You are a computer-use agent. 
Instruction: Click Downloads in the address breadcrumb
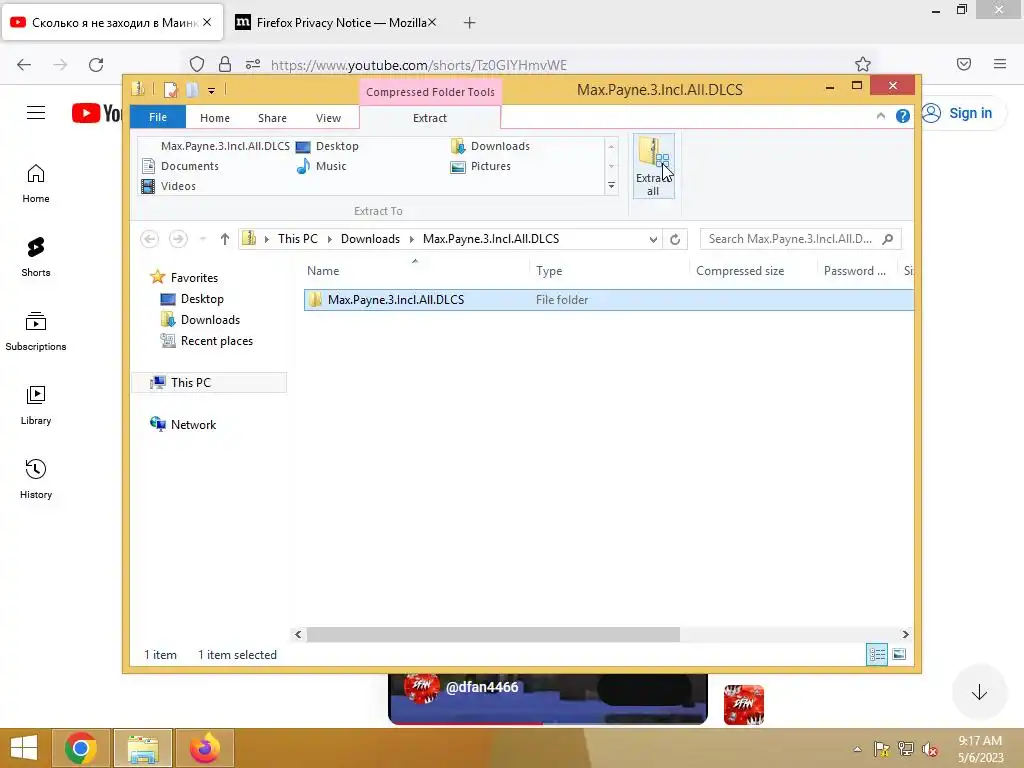(370, 239)
